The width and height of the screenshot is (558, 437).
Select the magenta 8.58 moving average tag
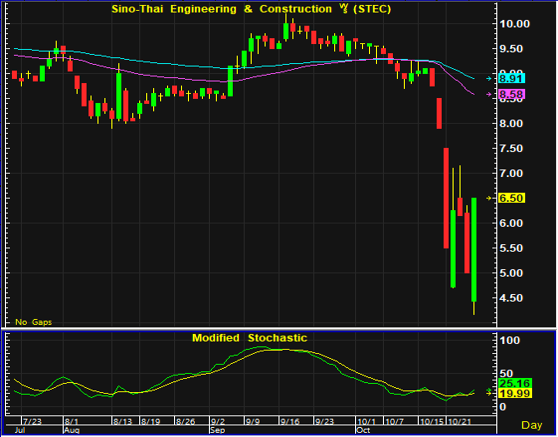(511, 94)
